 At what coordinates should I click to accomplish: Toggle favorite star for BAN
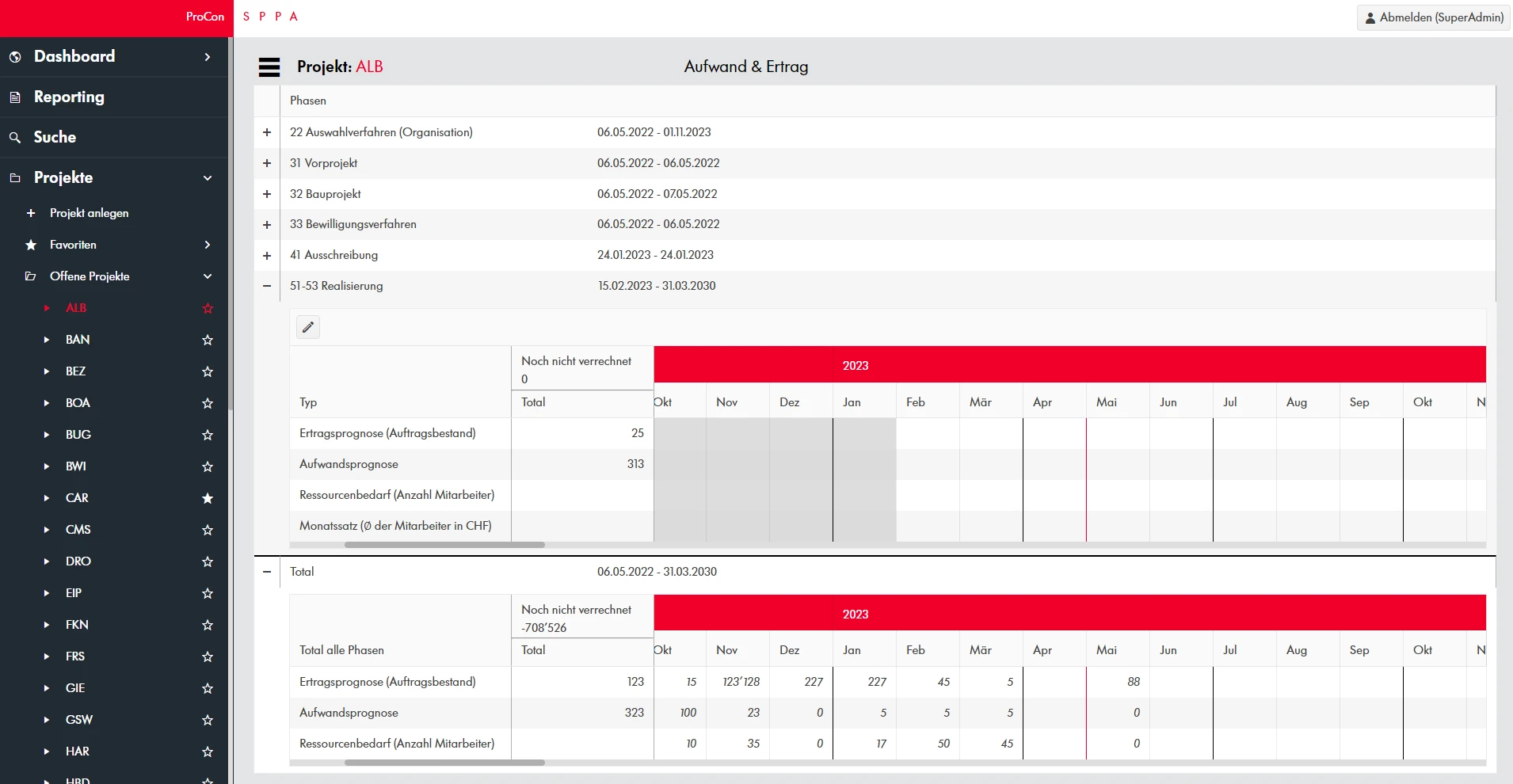pyautogui.click(x=208, y=340)
